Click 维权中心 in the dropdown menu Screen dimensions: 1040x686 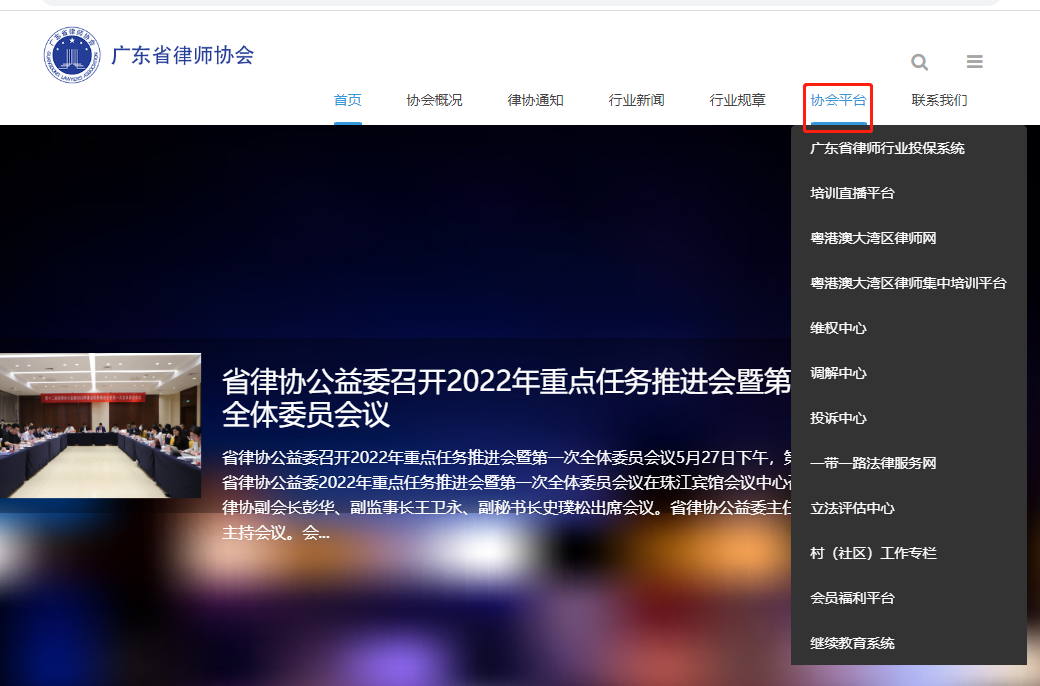(838, 328)
